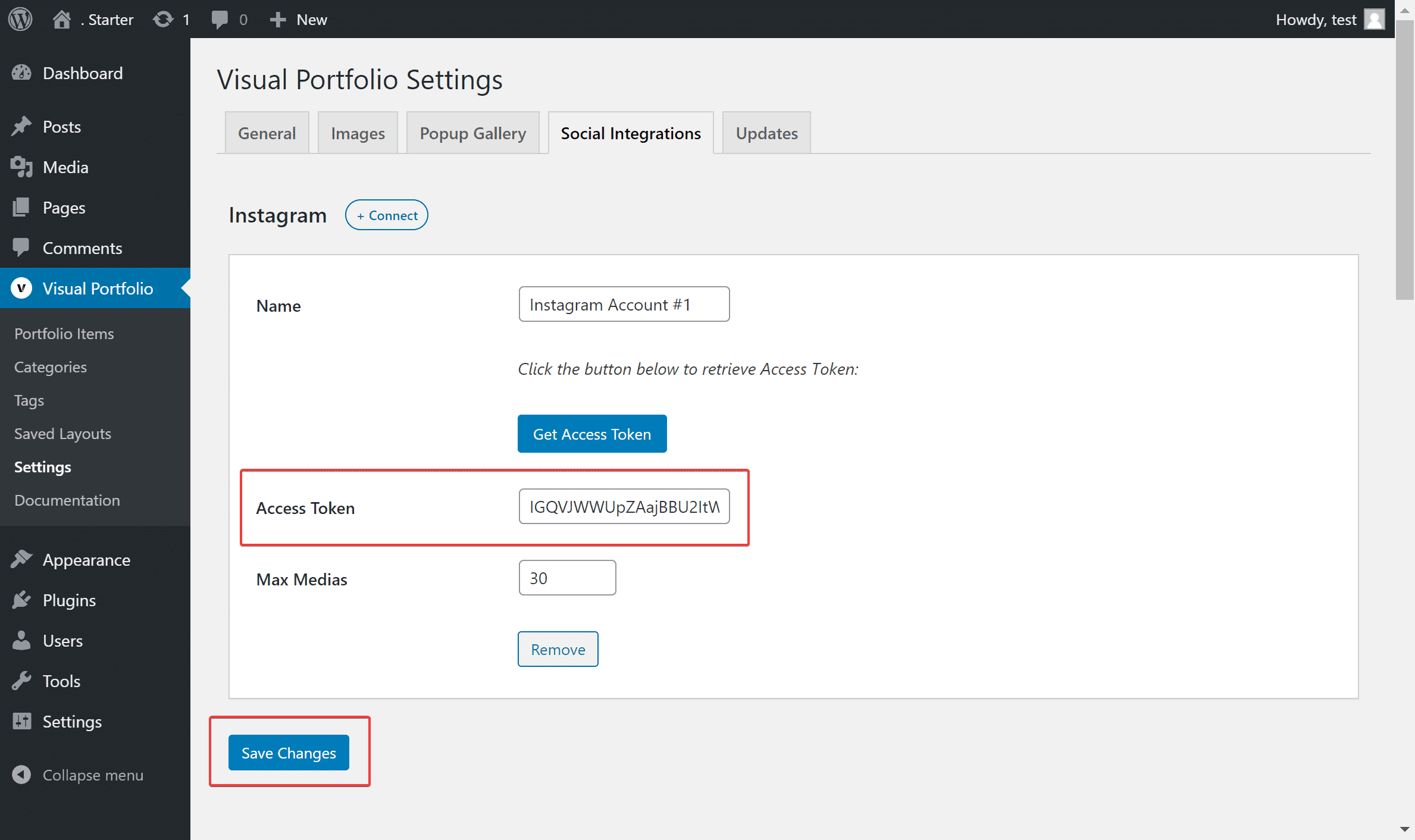Viewport: 1415px width, 840px height.
Task: Click Get Access Token button
Action: [x=592, y=434]
